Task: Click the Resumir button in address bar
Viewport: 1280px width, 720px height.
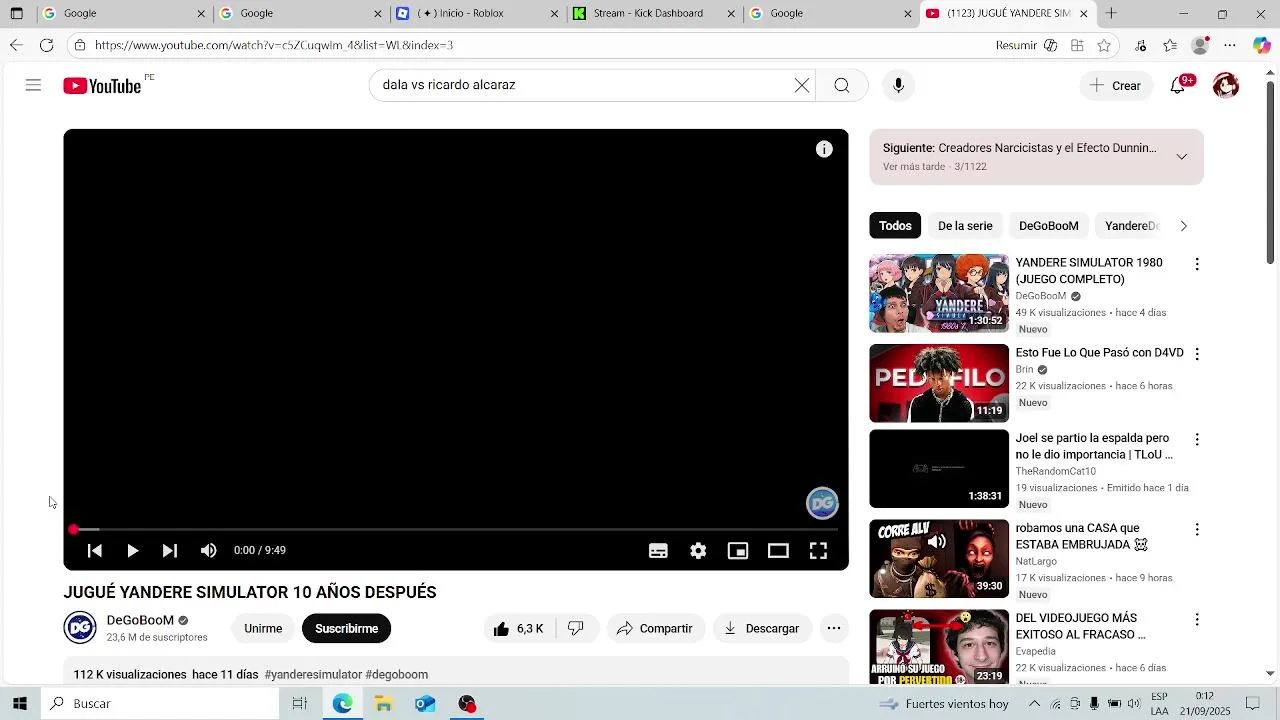Action: 1016,45
